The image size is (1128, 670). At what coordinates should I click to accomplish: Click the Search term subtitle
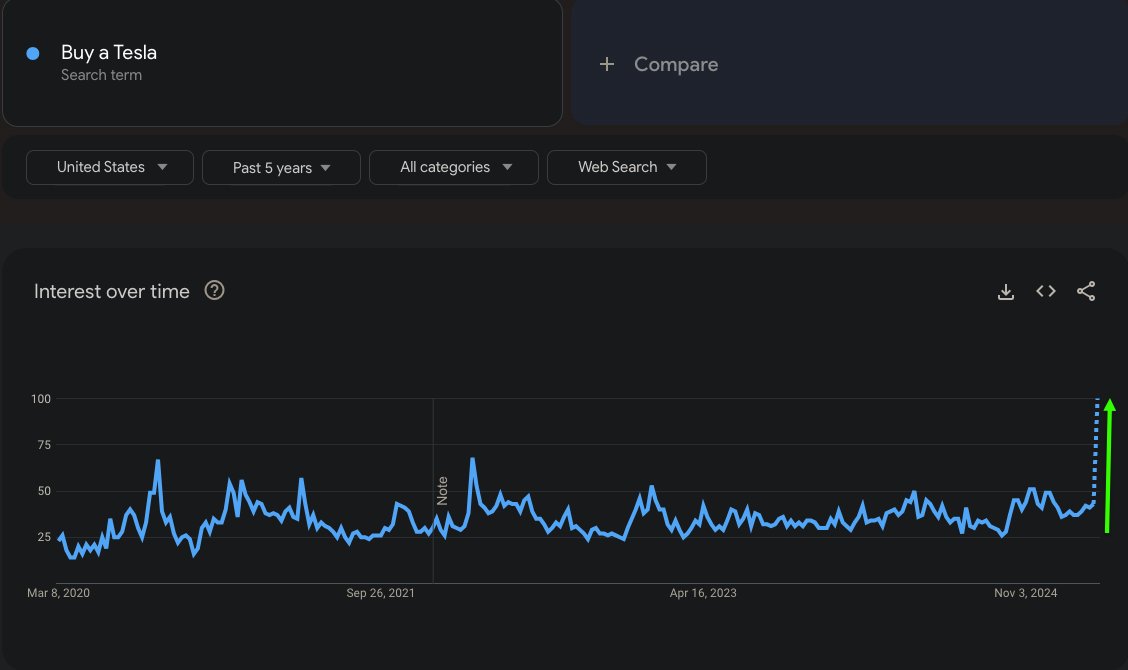point(101,75)
